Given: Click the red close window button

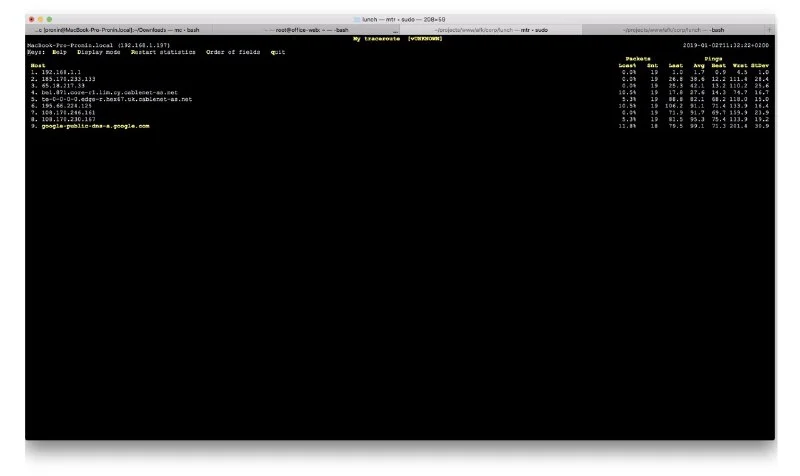Looking at the screenshot, I should point(30,20).
